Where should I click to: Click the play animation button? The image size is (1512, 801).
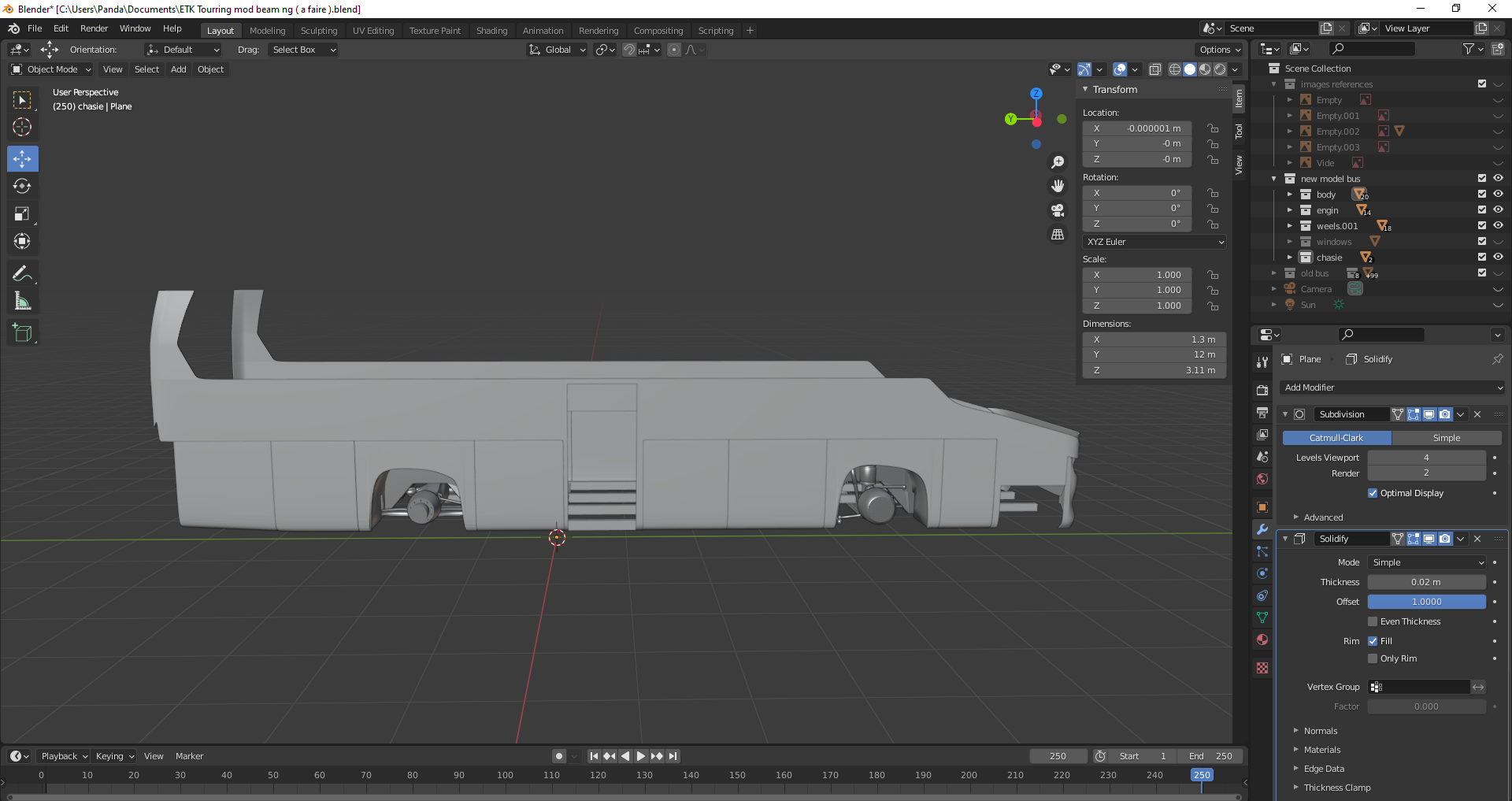pyautogui.click(x=640, y=756)
